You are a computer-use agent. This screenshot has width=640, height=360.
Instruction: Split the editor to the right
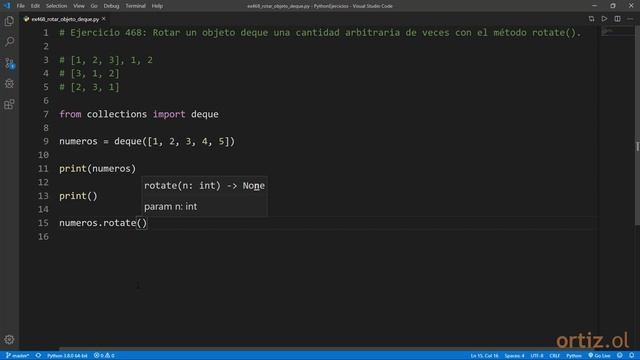tap(618, 19)
